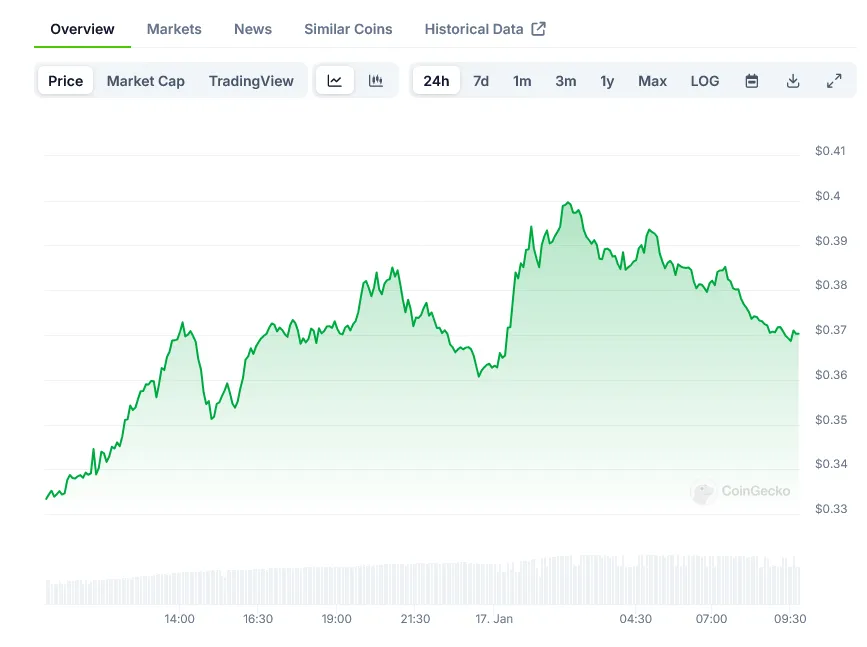Screen dimensions: 867x647
Task: Enable LOG scale for the chart
Action: pyautogui.click(x=704, y=80)
